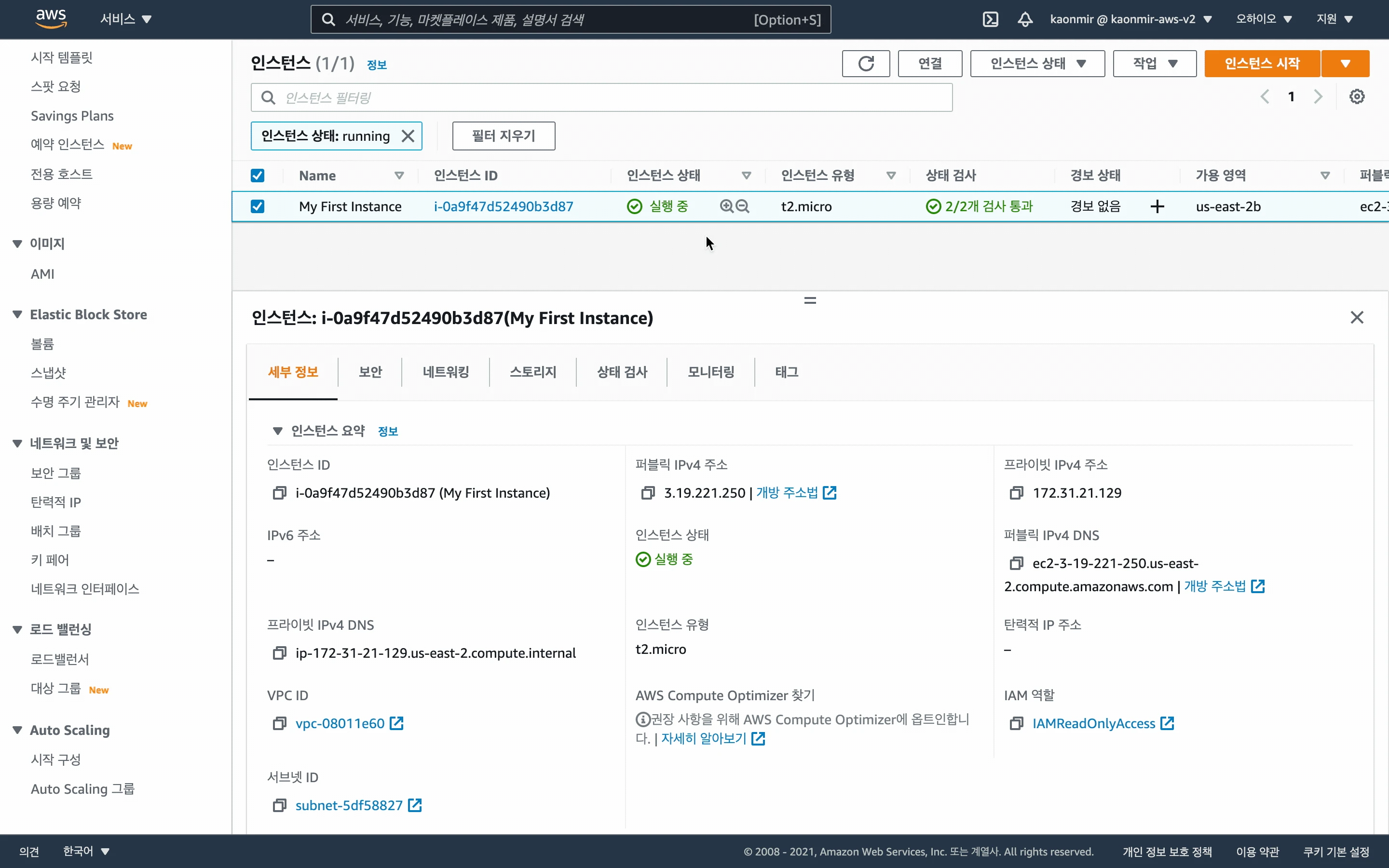1389x868 pixels.
Task: Open the 인스턴스 상태 dropdown button
Action: 1037,63
